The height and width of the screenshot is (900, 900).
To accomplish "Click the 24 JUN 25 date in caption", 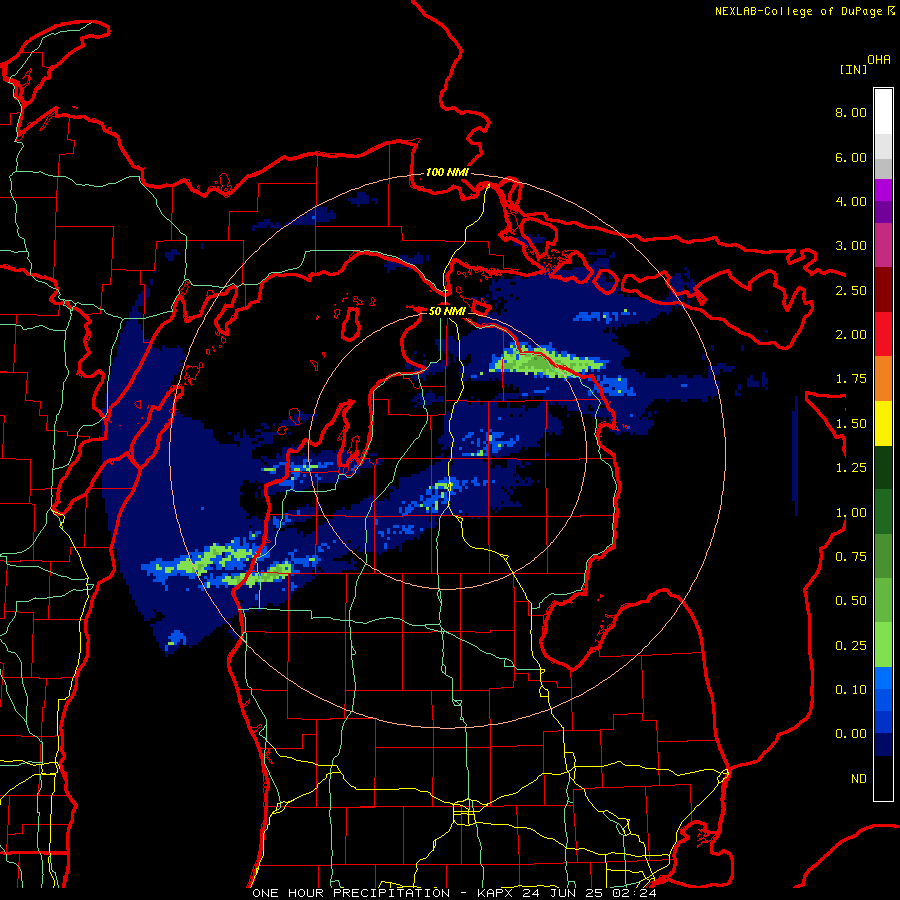I will click(x=564, y=893).
